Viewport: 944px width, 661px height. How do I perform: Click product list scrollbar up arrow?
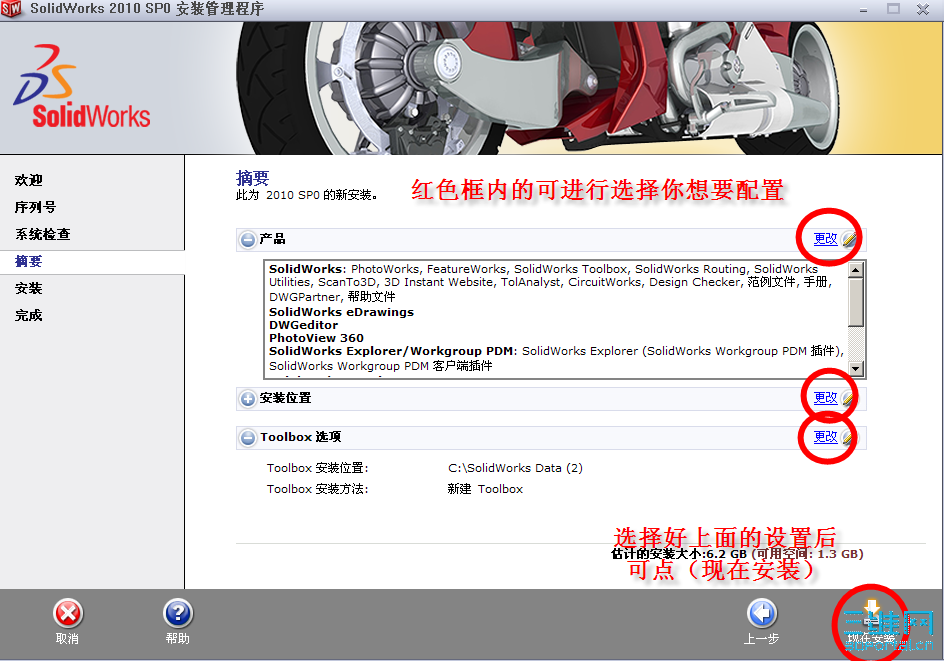coord(856,270)
